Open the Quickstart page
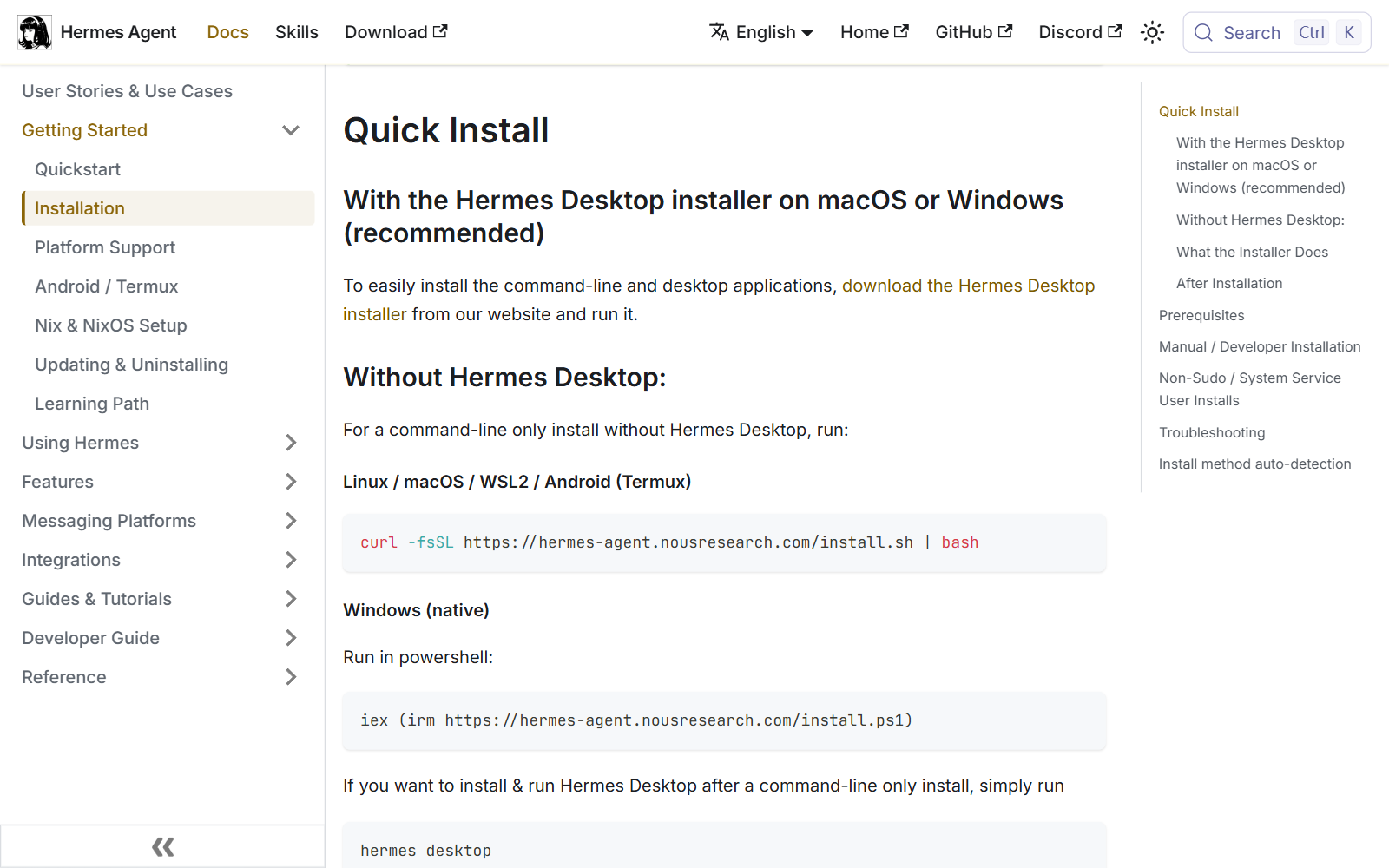The width and height of the screenshot is (1389, 868). (77, 169)
